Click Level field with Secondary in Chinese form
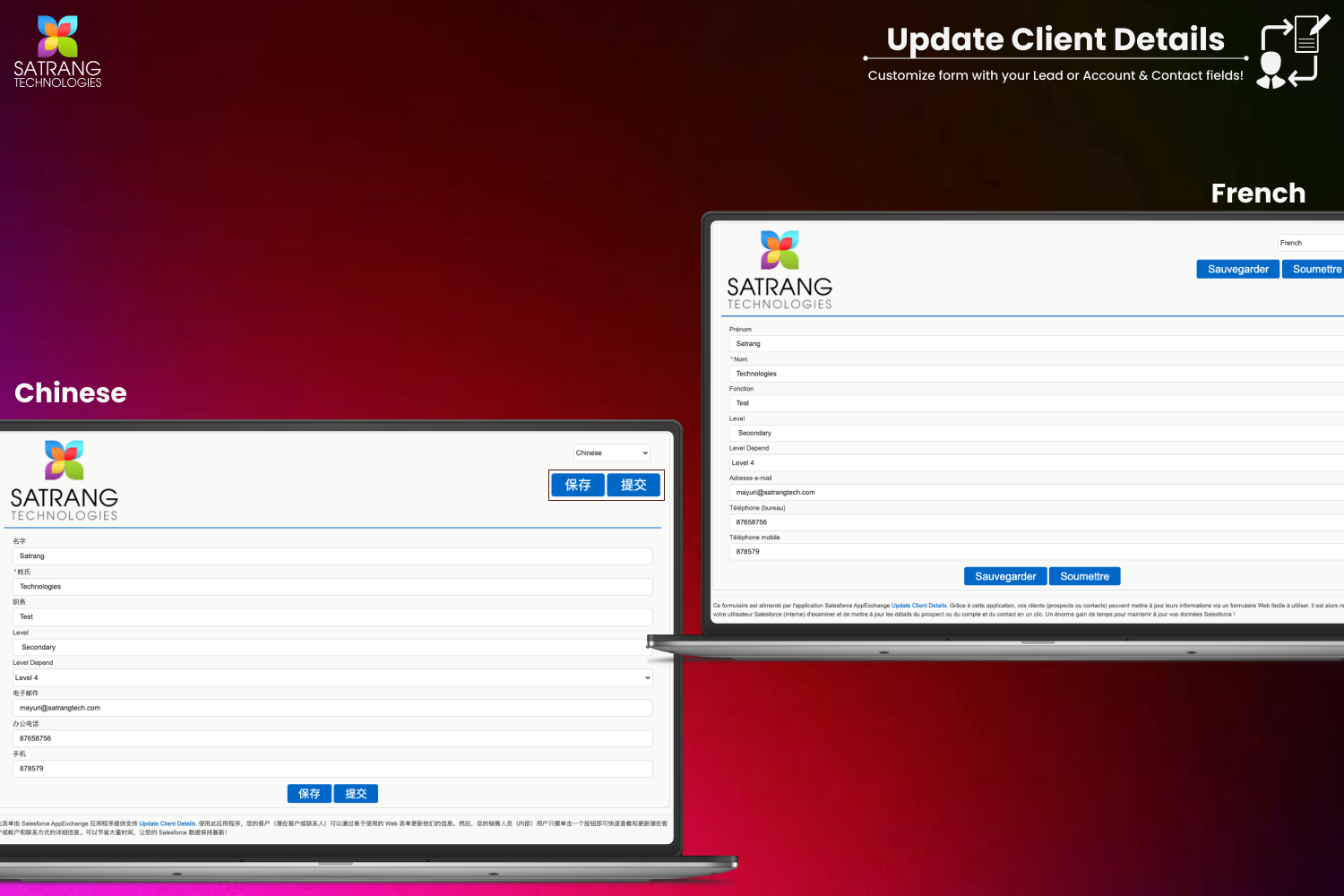This screenshot has width=1344, height=896. tap(332, 647)
